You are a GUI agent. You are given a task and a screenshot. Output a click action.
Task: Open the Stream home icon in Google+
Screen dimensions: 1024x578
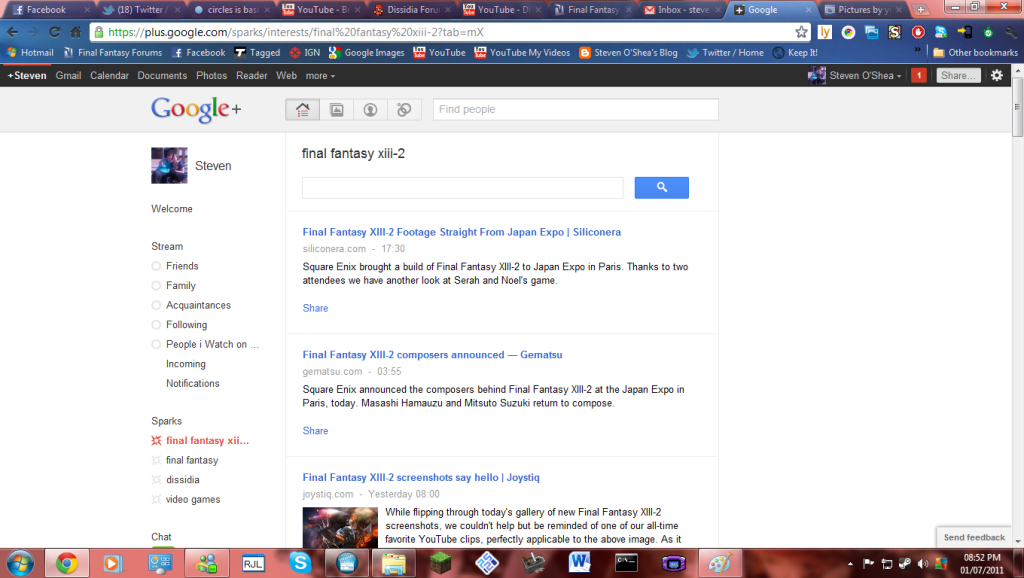click(302, 109)
